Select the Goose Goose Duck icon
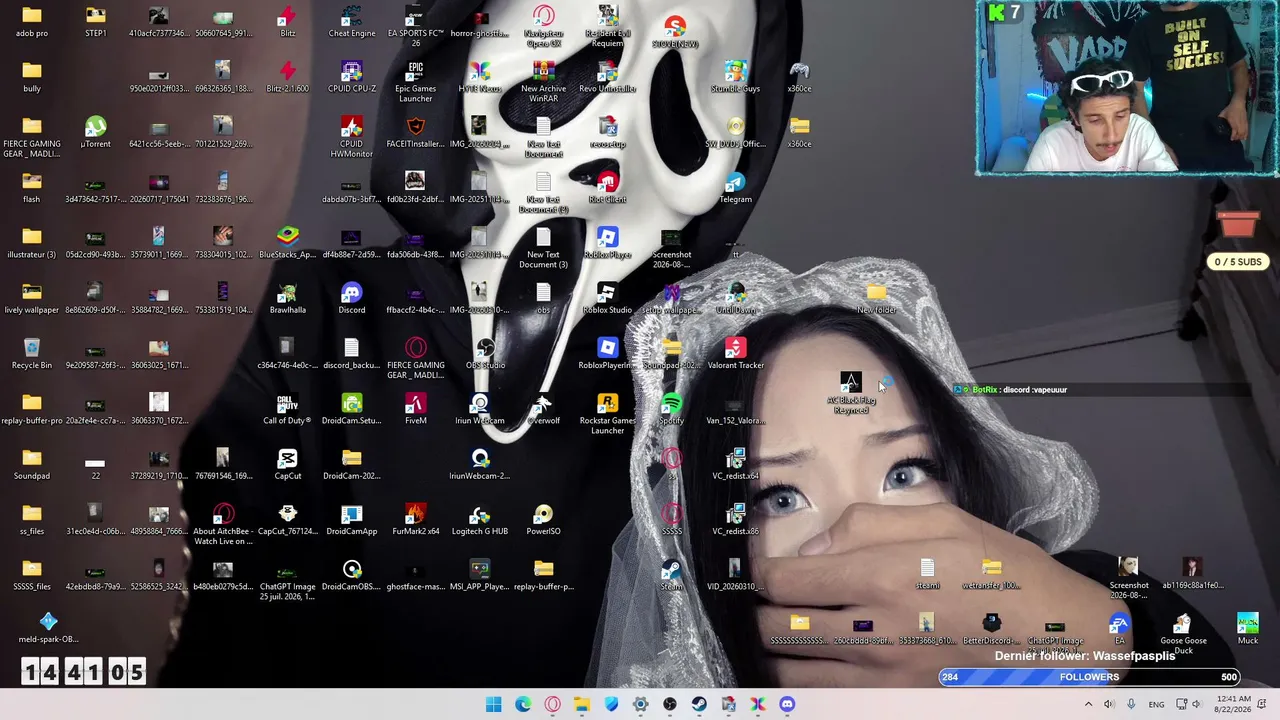This screenshot has width=1280, height=720. [x=1183, y=634]
